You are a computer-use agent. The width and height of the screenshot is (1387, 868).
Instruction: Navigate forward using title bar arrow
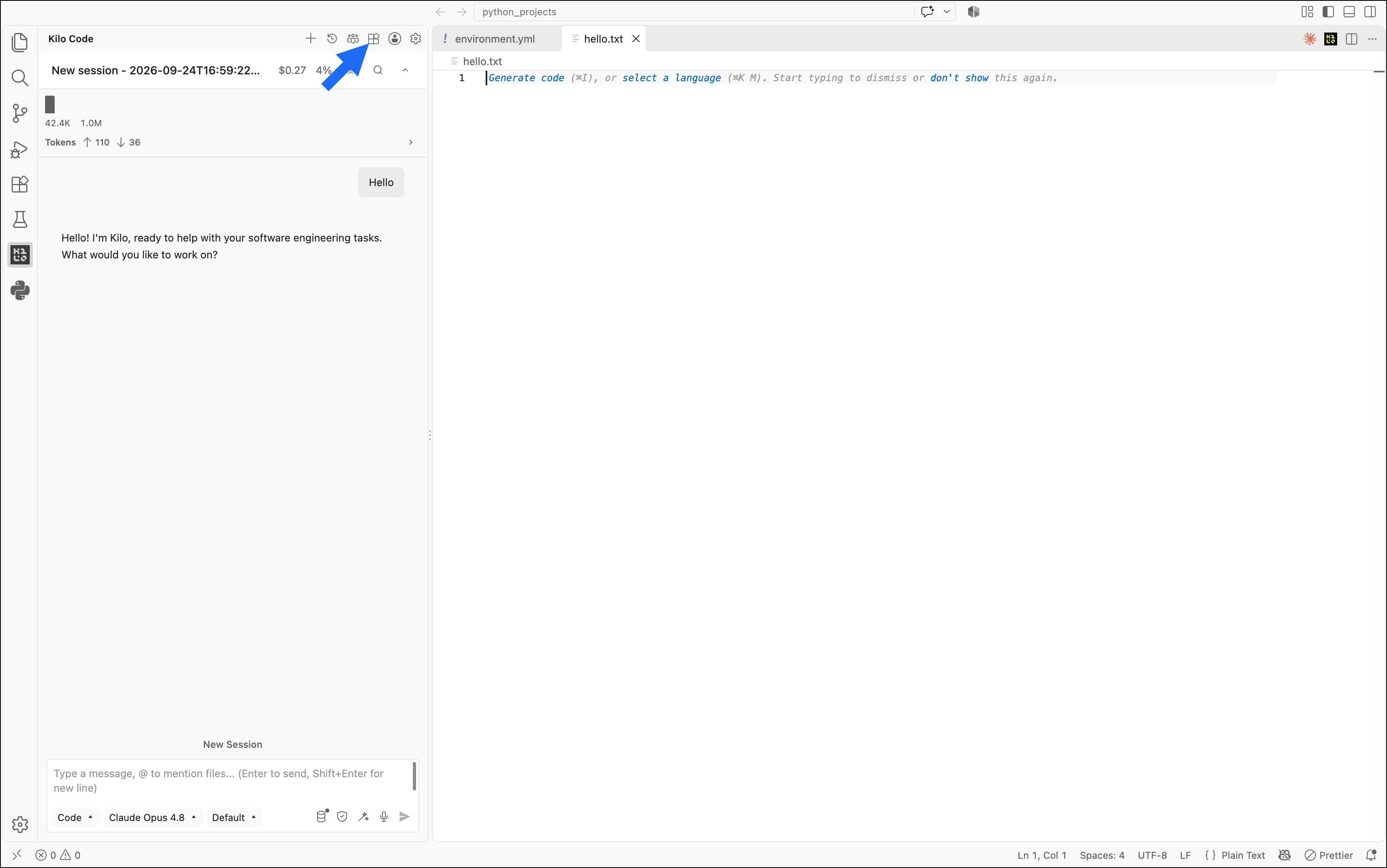pos(461,12)
